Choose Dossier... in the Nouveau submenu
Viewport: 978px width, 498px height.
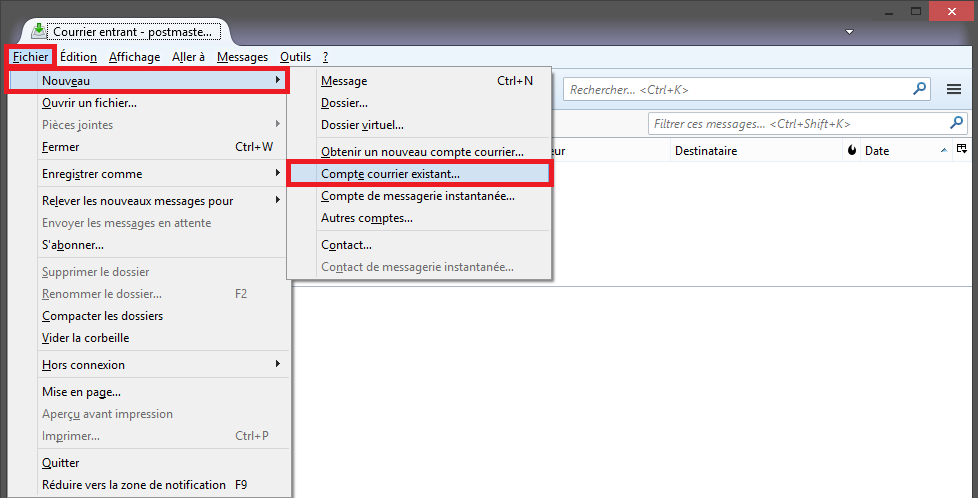click(x=419, y=103)
